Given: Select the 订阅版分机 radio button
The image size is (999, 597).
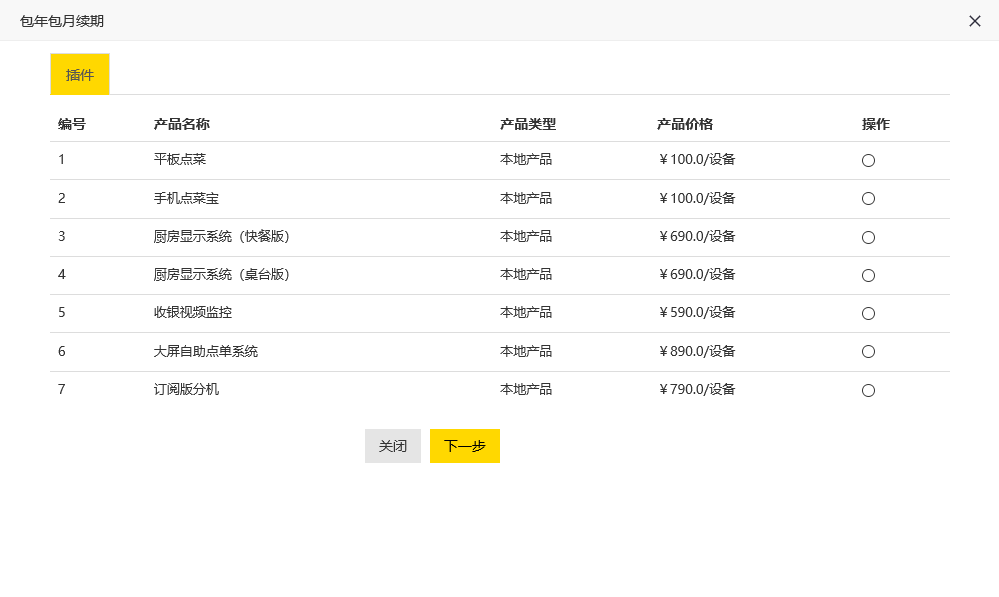Looking at the screenshot, I should (x=868, y=391).
